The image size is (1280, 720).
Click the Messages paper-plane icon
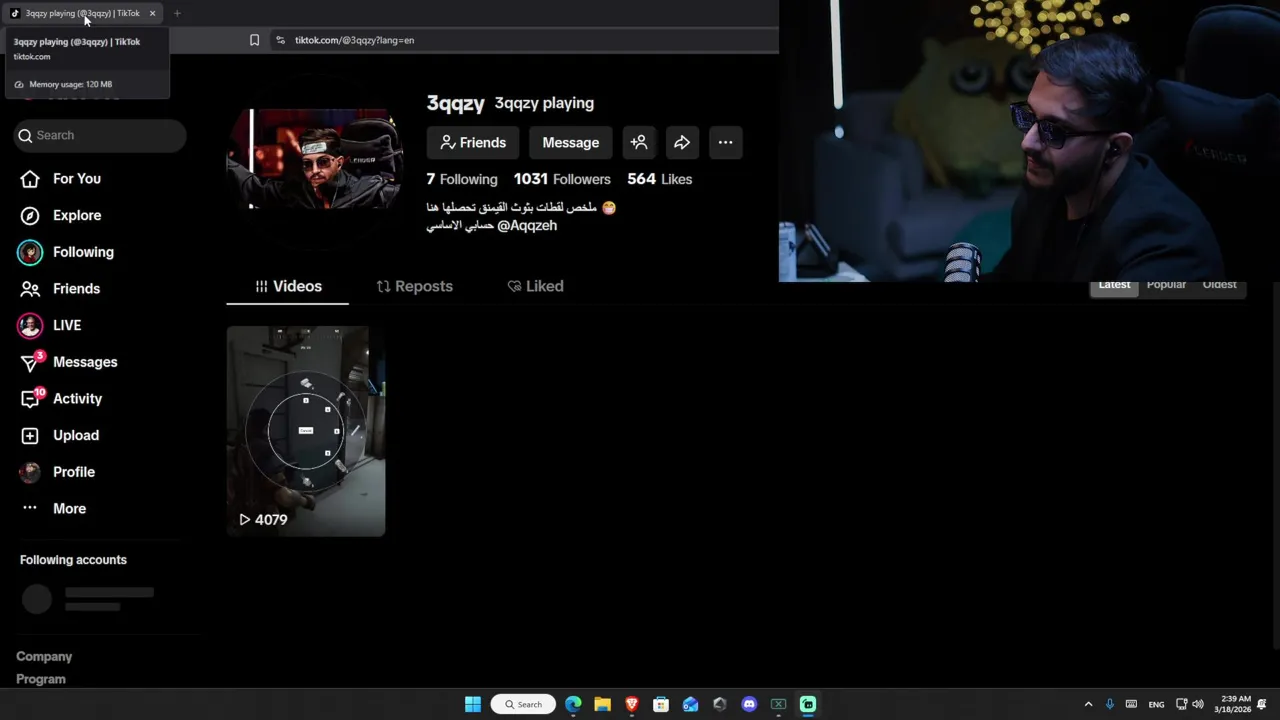tap(30, 363)
